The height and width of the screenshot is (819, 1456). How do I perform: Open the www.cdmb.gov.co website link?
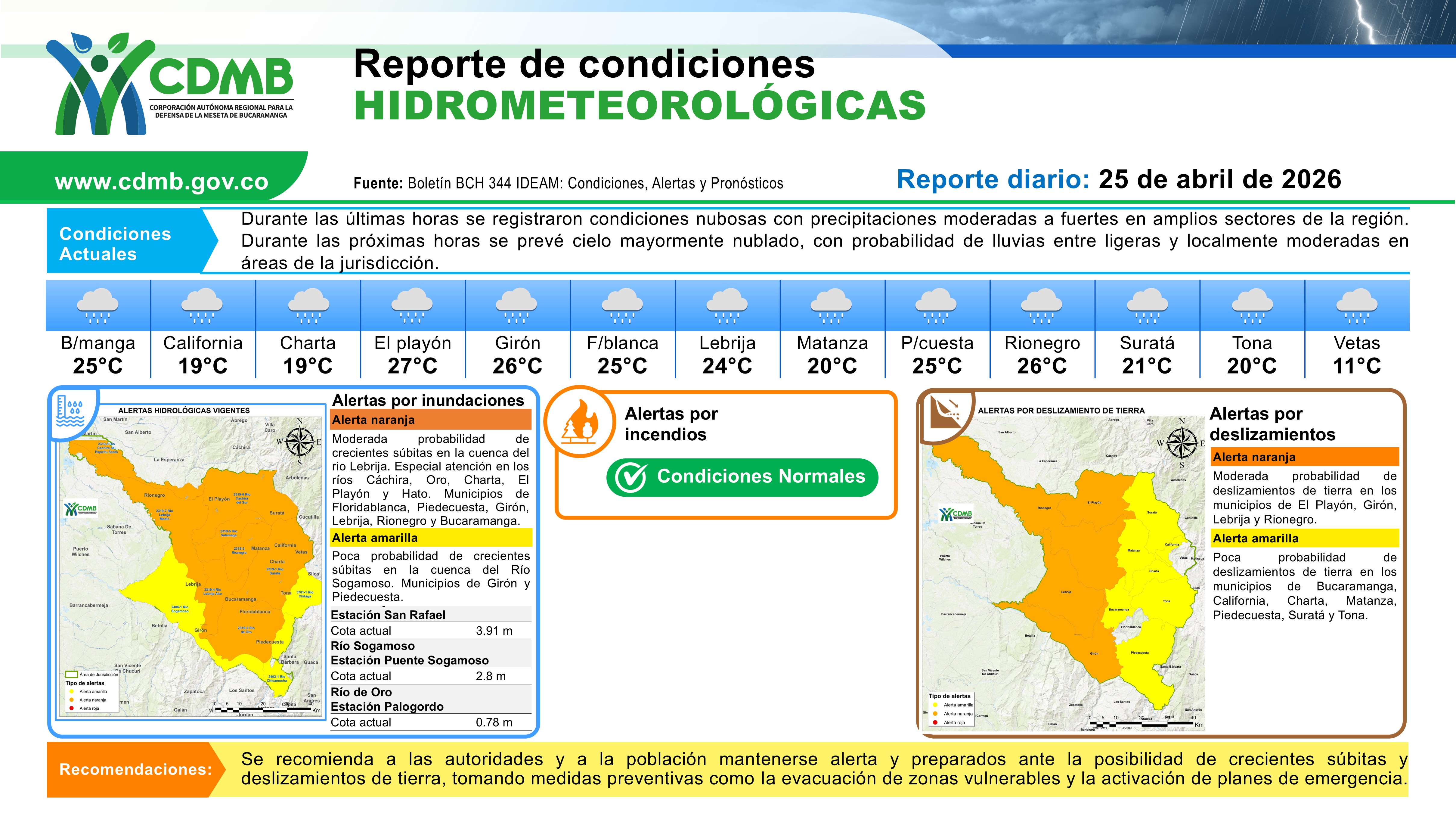point(162,181)
